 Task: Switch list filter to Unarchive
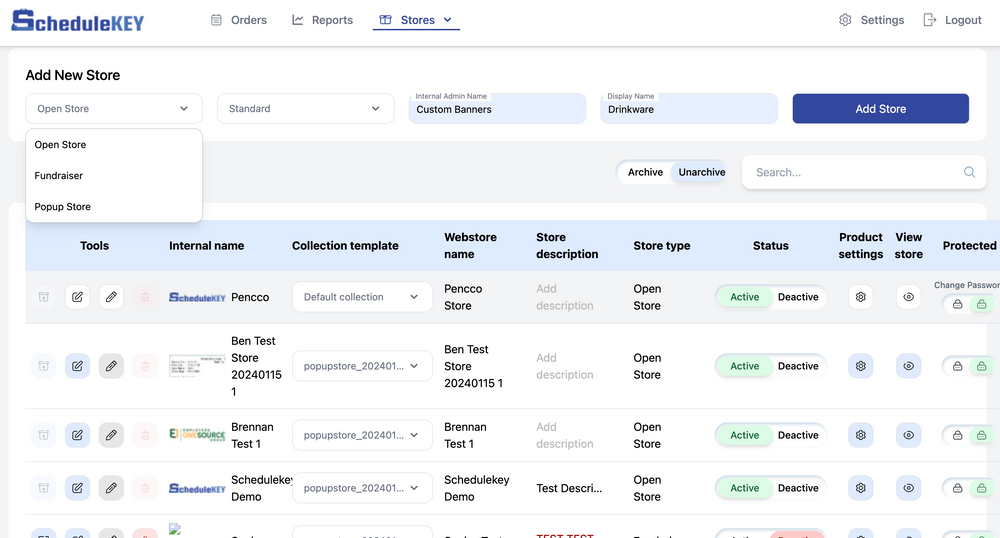[701, 172]
